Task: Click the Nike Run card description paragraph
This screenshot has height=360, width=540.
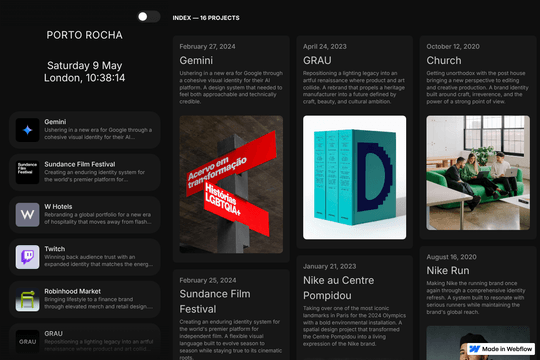Action: coord(476,298)
